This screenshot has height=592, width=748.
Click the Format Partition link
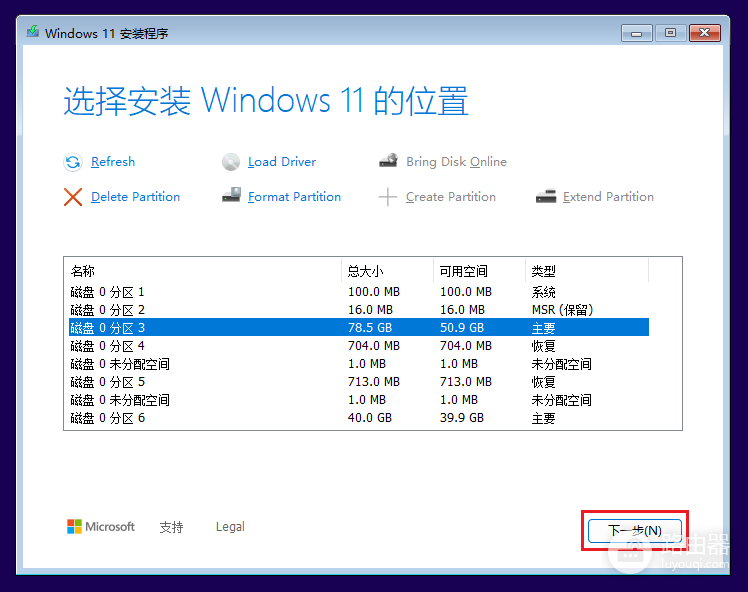click(x=294, y=197)
